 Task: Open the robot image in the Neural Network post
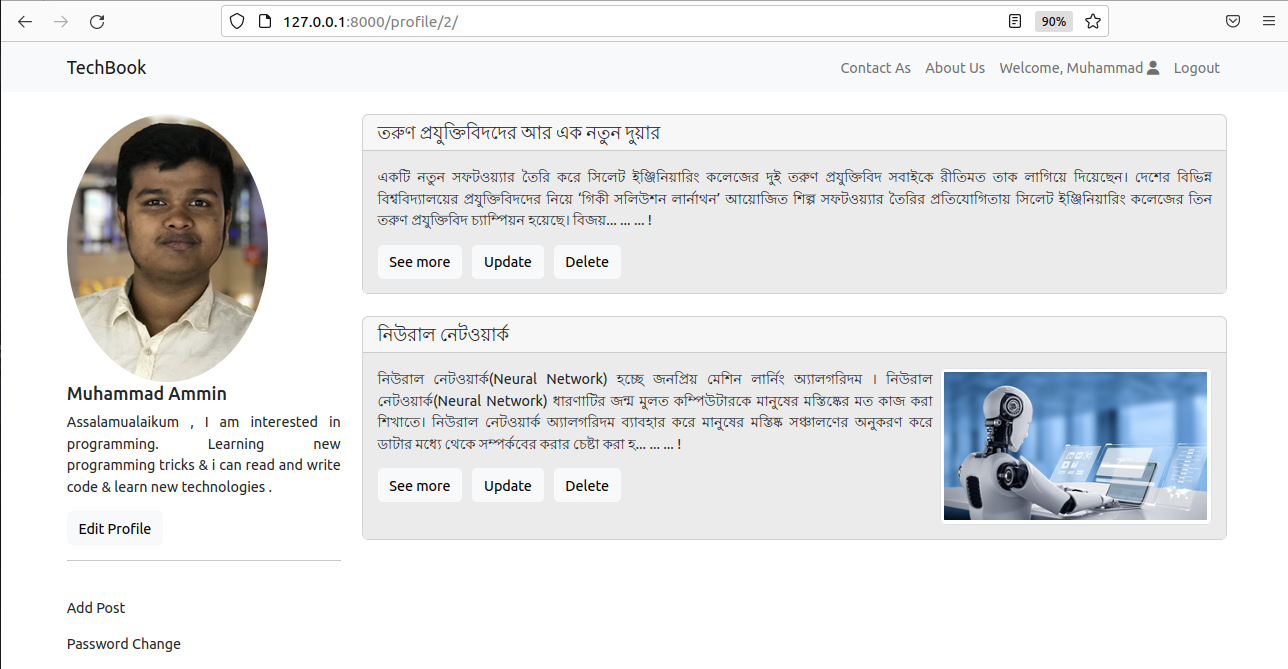click(1076, 445)
